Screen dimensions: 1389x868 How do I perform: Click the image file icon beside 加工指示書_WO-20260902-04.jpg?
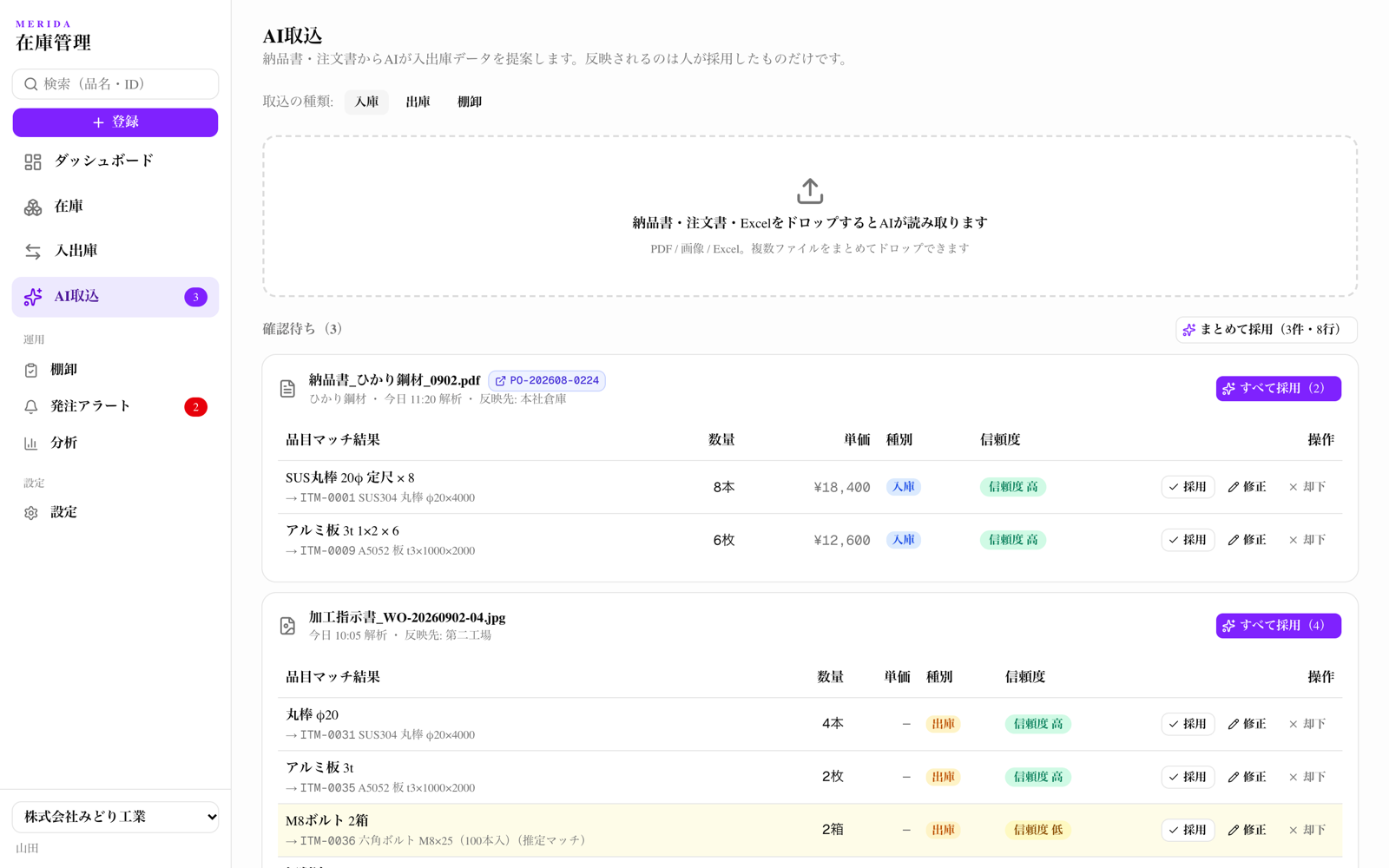click(287, 626)
